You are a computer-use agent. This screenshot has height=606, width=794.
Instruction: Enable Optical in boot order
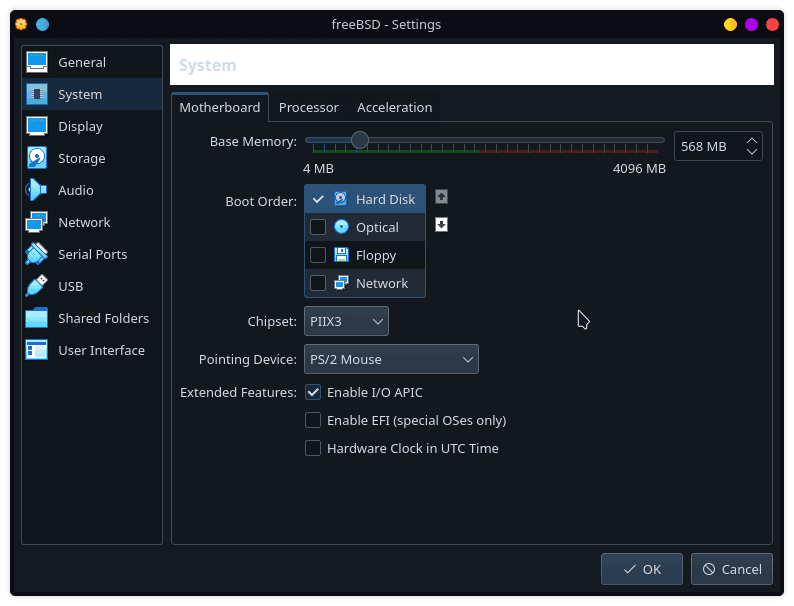pyautogui.click(x=318, y=227)
